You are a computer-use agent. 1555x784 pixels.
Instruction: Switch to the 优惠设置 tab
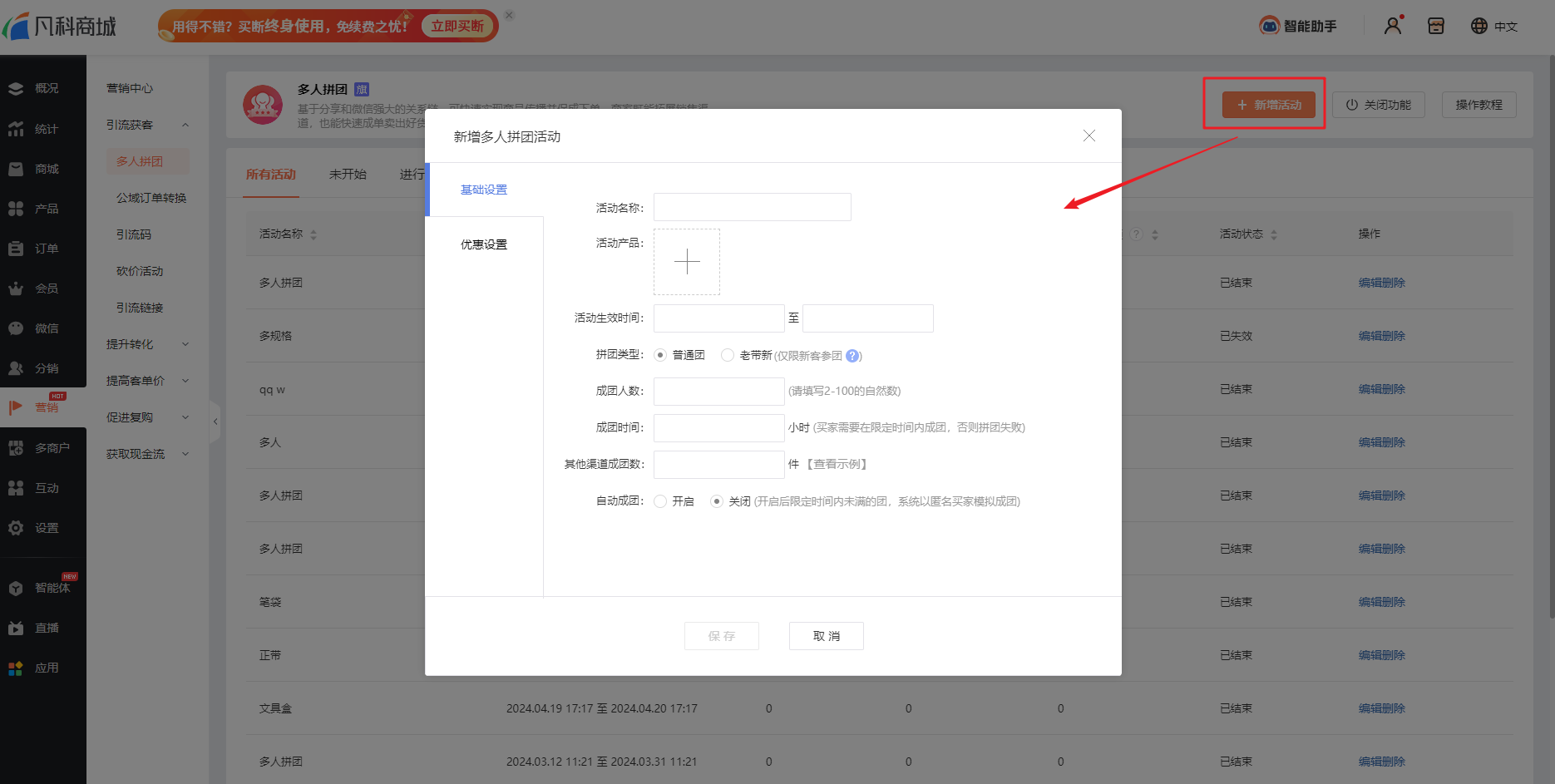pos(484,244)
